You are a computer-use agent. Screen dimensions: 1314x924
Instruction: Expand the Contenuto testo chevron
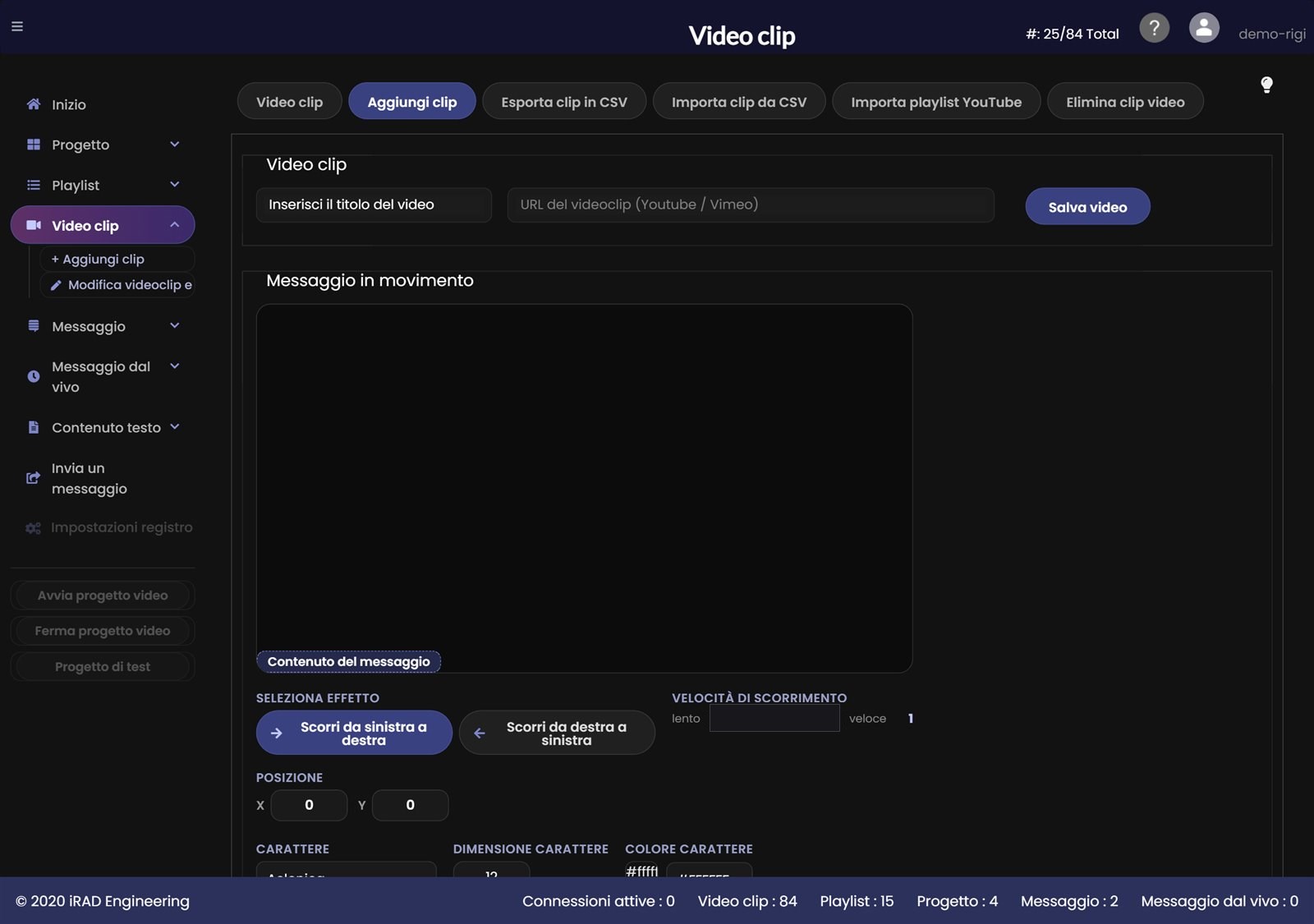click(x=174, y=427)
